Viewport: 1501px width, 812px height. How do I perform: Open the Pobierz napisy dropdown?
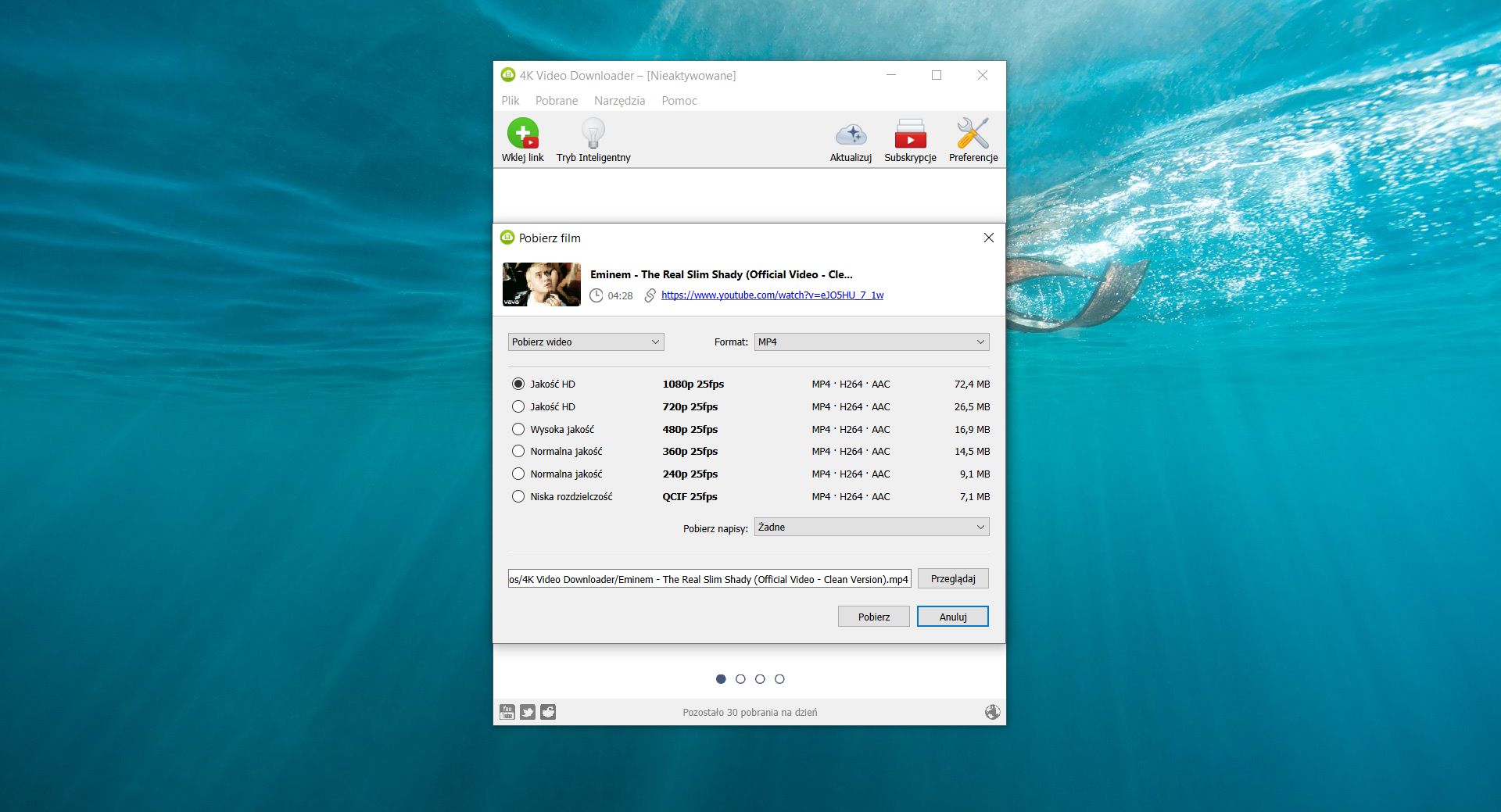[x=871, y=527]
